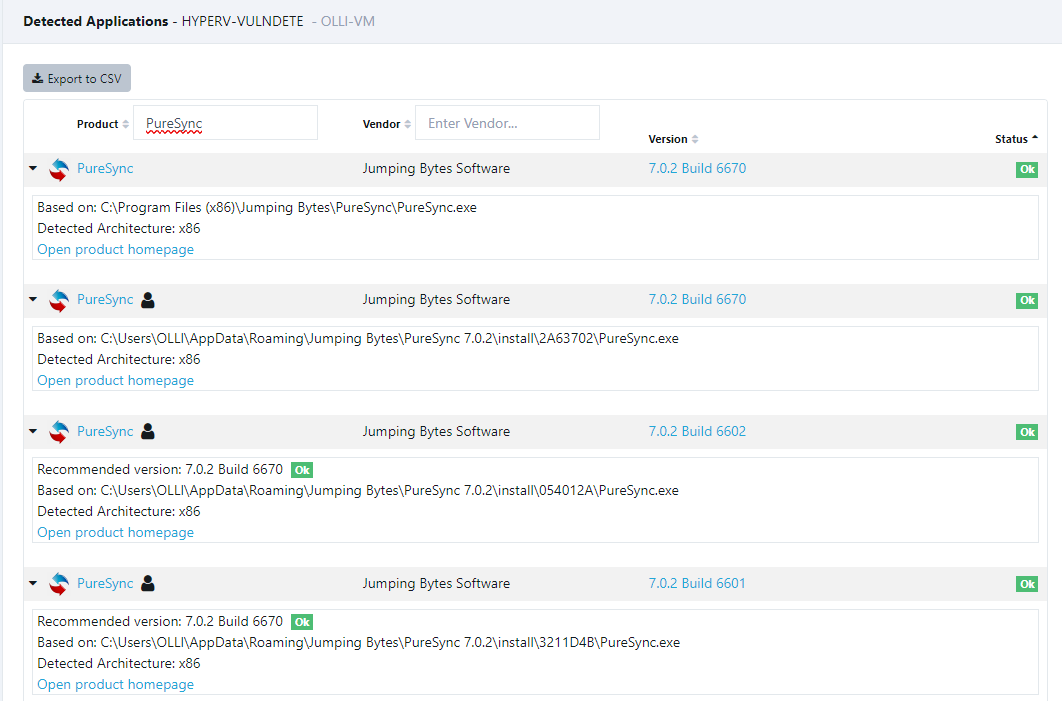Click Jumping Bytes Software vendor in Build 6602 row

point(436,431)
